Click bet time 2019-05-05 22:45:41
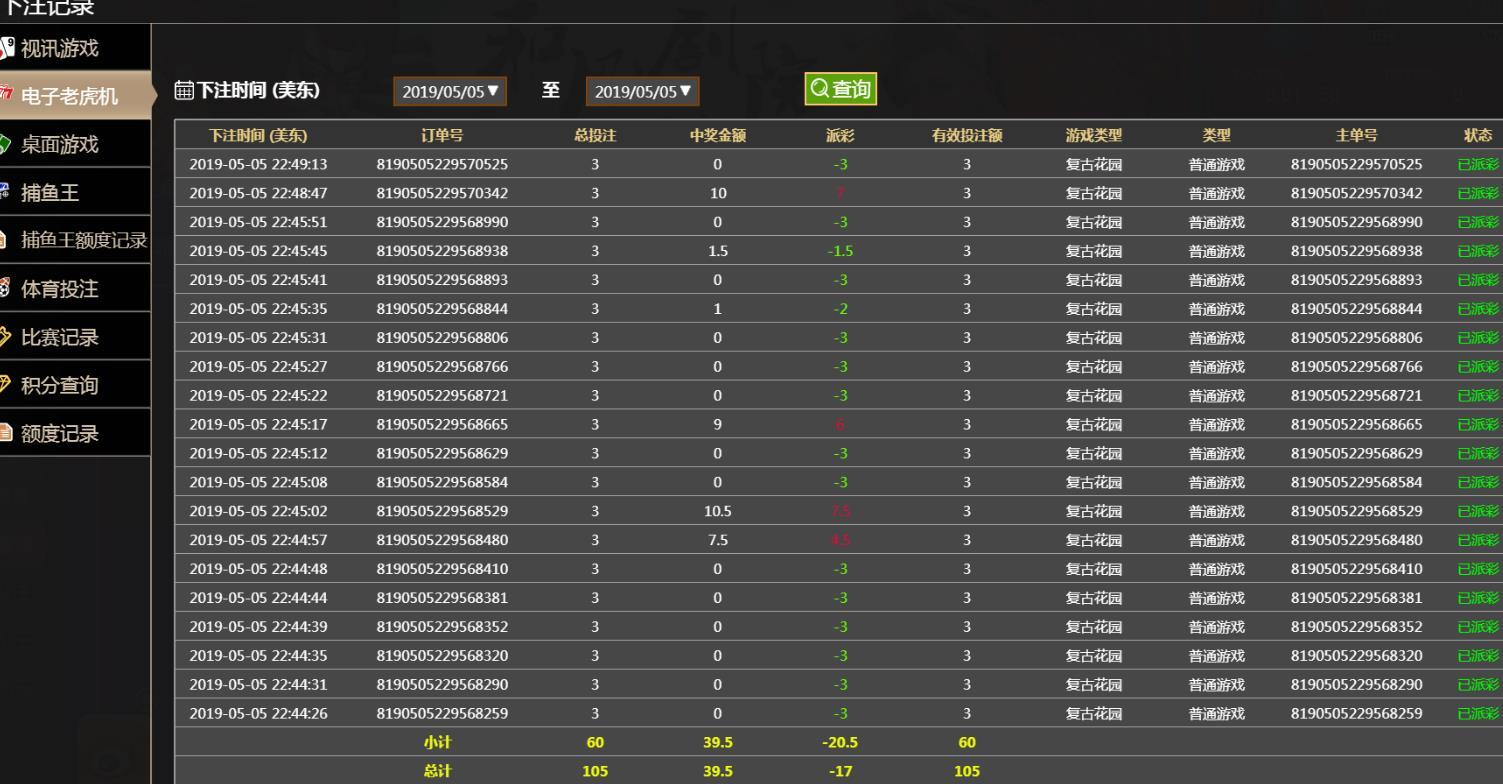The height and width of the screenshot is (784, 1503). (258, 280)
